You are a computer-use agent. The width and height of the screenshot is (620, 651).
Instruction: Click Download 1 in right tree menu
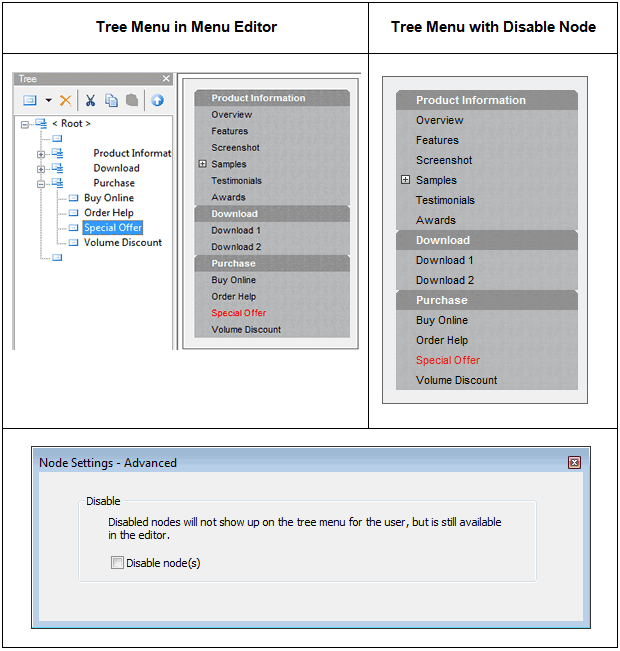445,260
